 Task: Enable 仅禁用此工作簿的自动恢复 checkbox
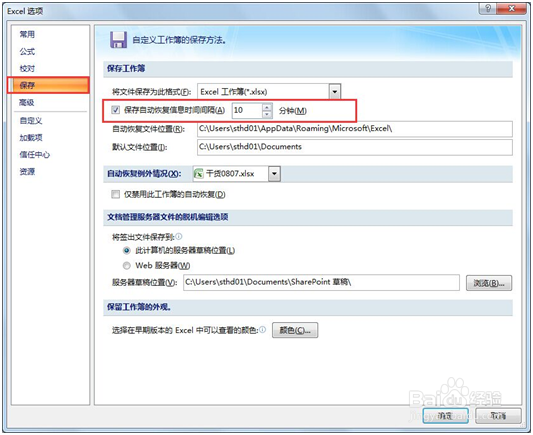[116, 194]
